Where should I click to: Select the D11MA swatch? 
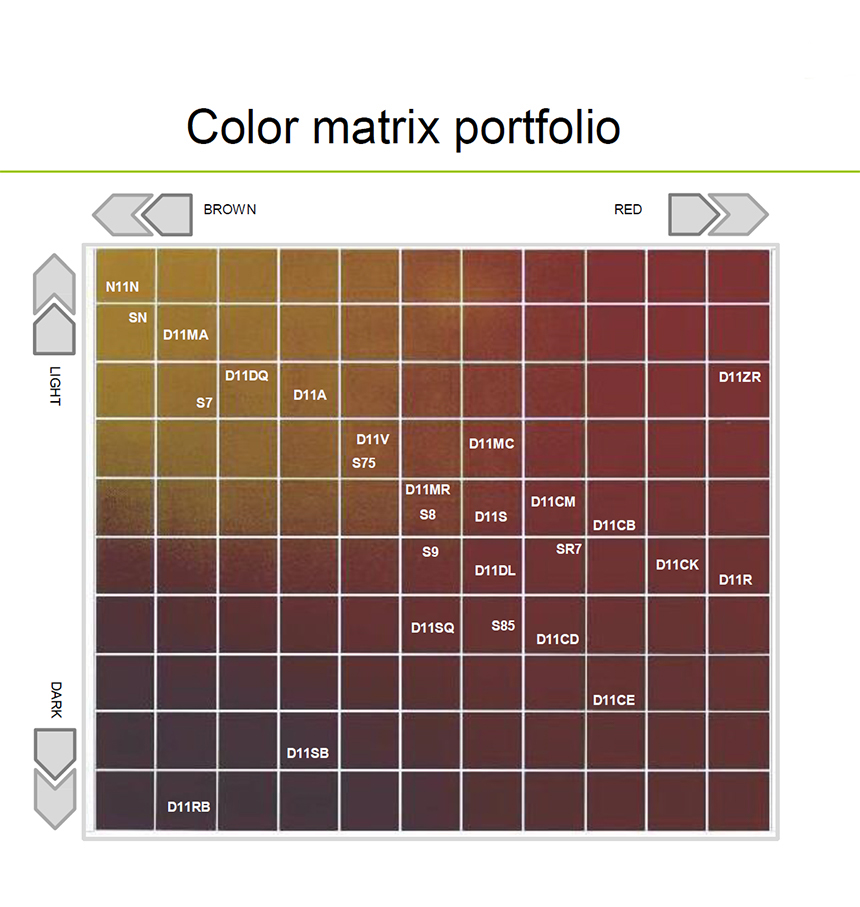187,333
